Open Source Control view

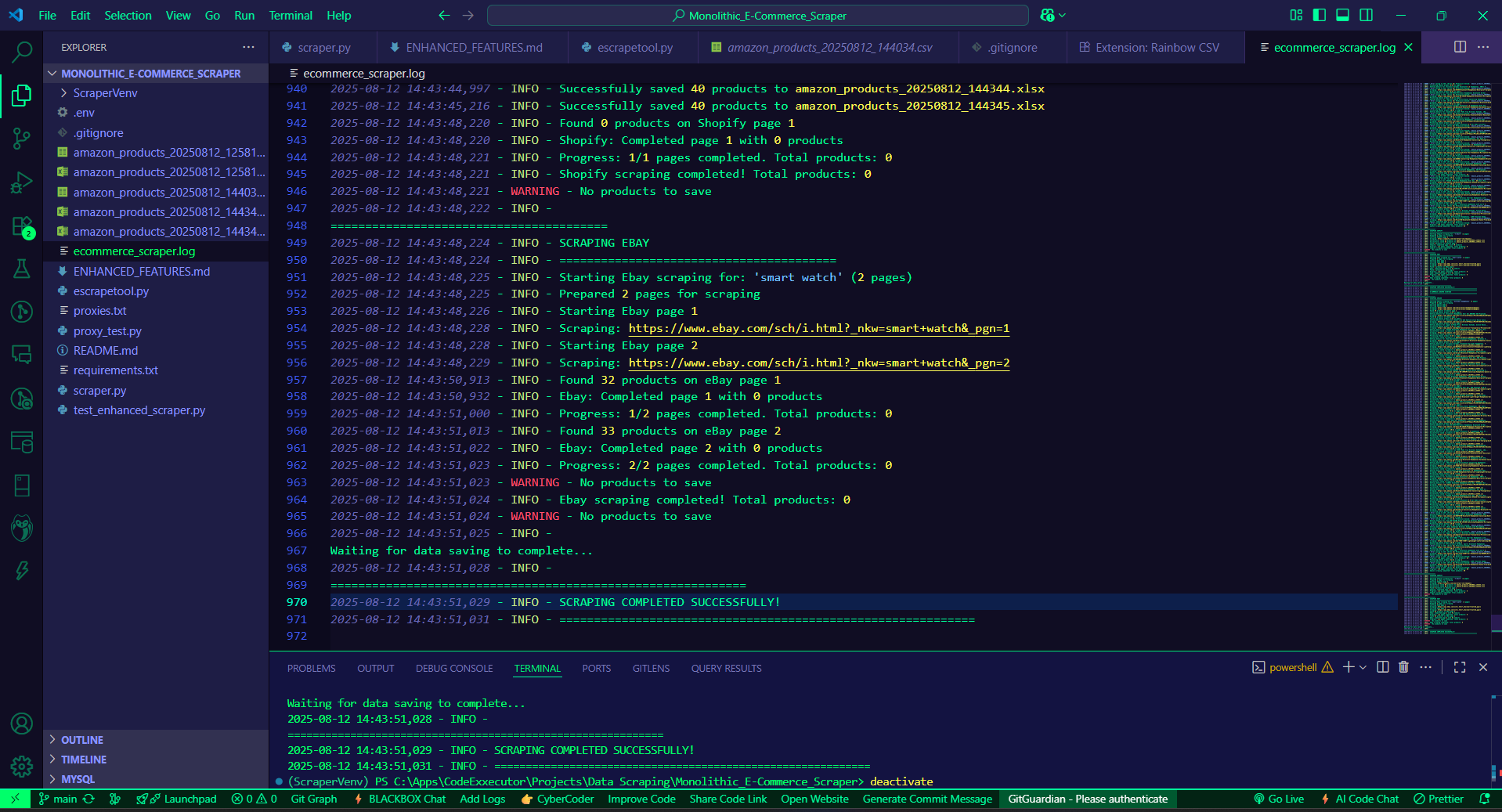point(22,139)
